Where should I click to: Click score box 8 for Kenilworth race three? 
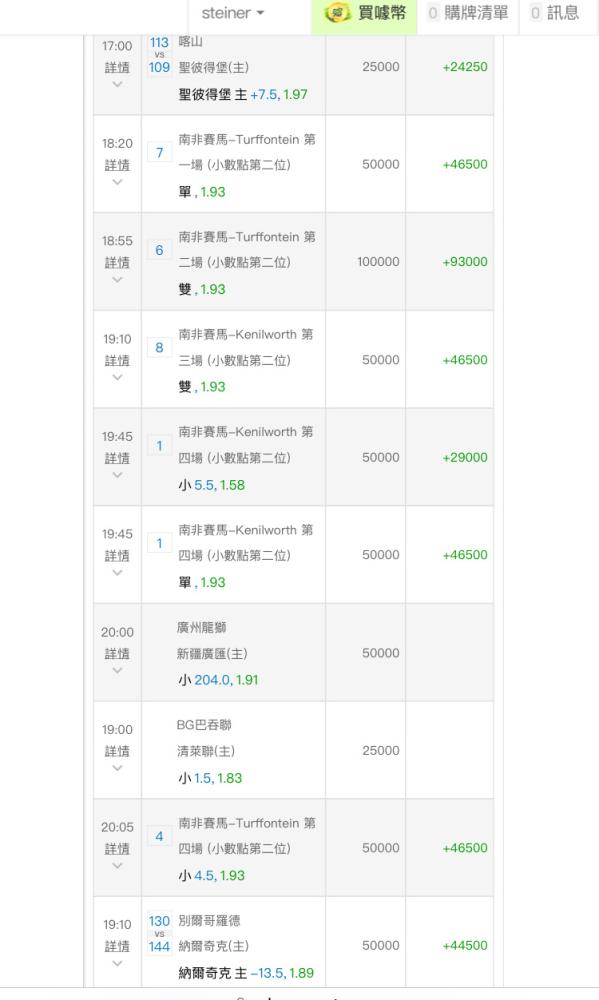tap(159, 348)
